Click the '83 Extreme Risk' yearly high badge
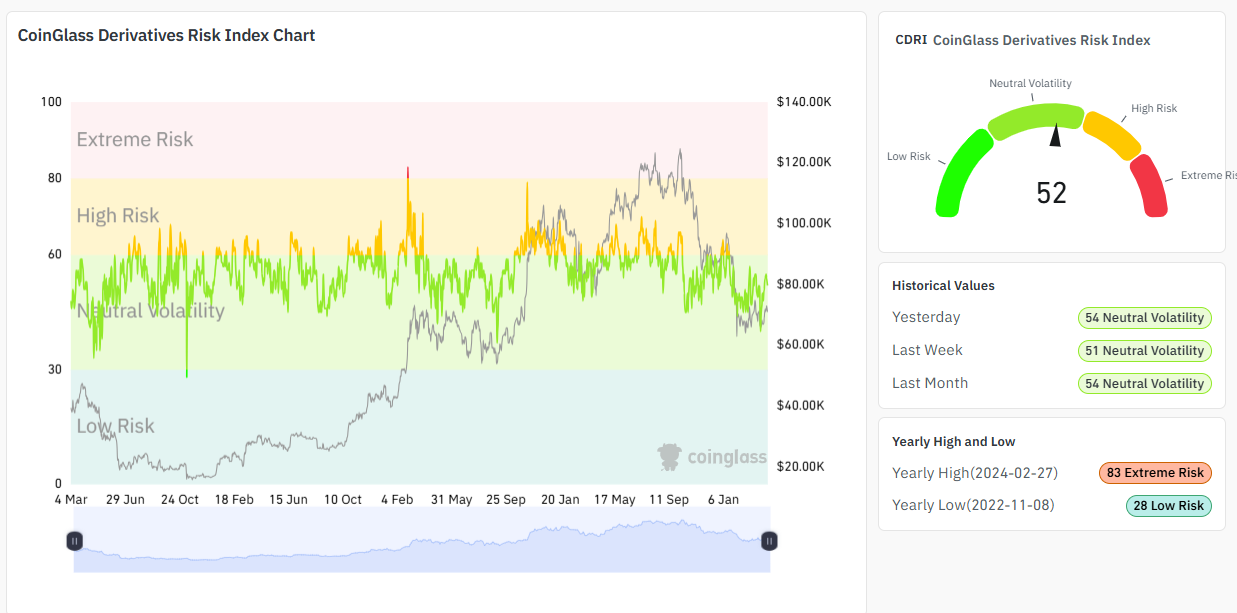1237x613 pixels. [x=1155, y=473]
